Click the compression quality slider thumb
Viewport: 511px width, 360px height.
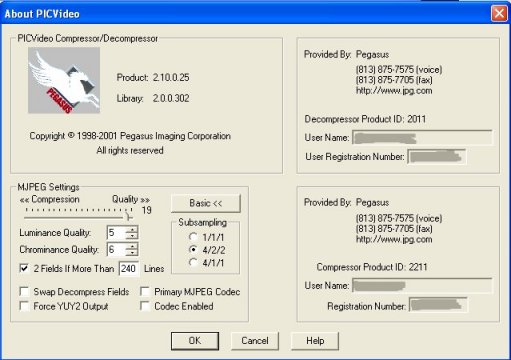tap(129, 216)
